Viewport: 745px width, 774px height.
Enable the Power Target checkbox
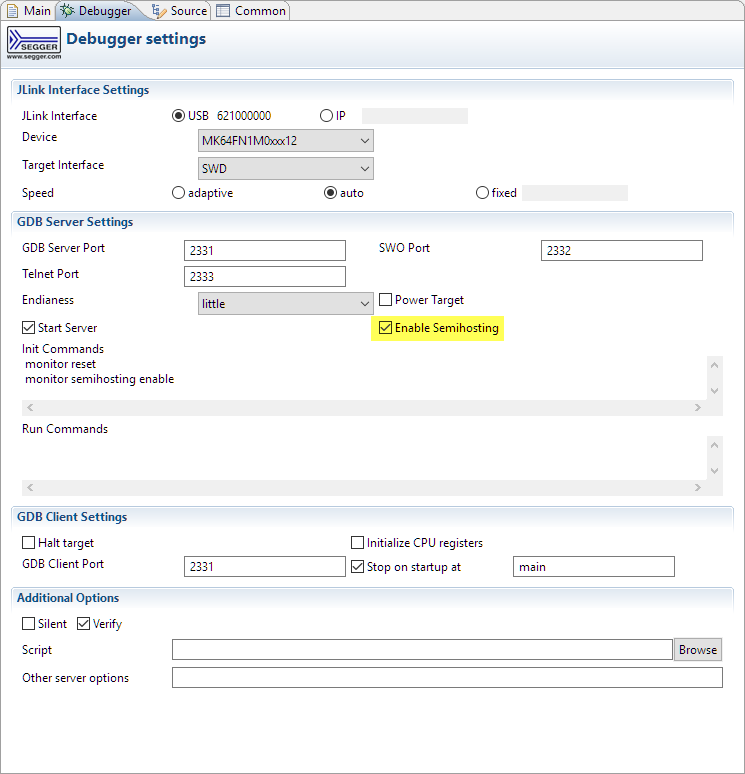[x=386, y=300]
